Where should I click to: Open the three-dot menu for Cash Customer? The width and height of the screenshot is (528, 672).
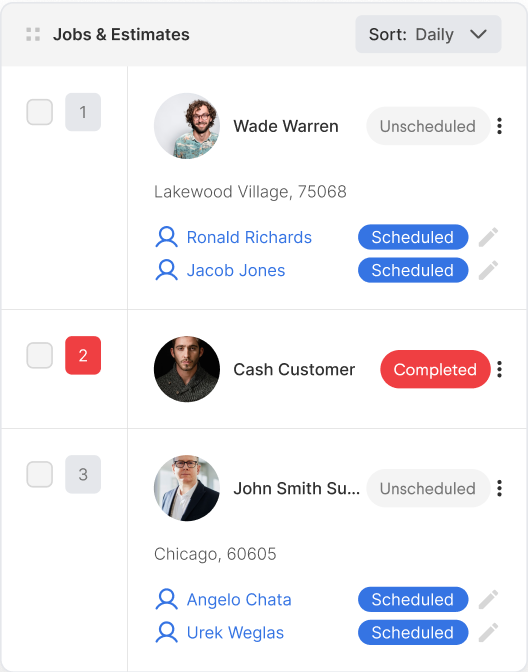[x=499, y=369]
